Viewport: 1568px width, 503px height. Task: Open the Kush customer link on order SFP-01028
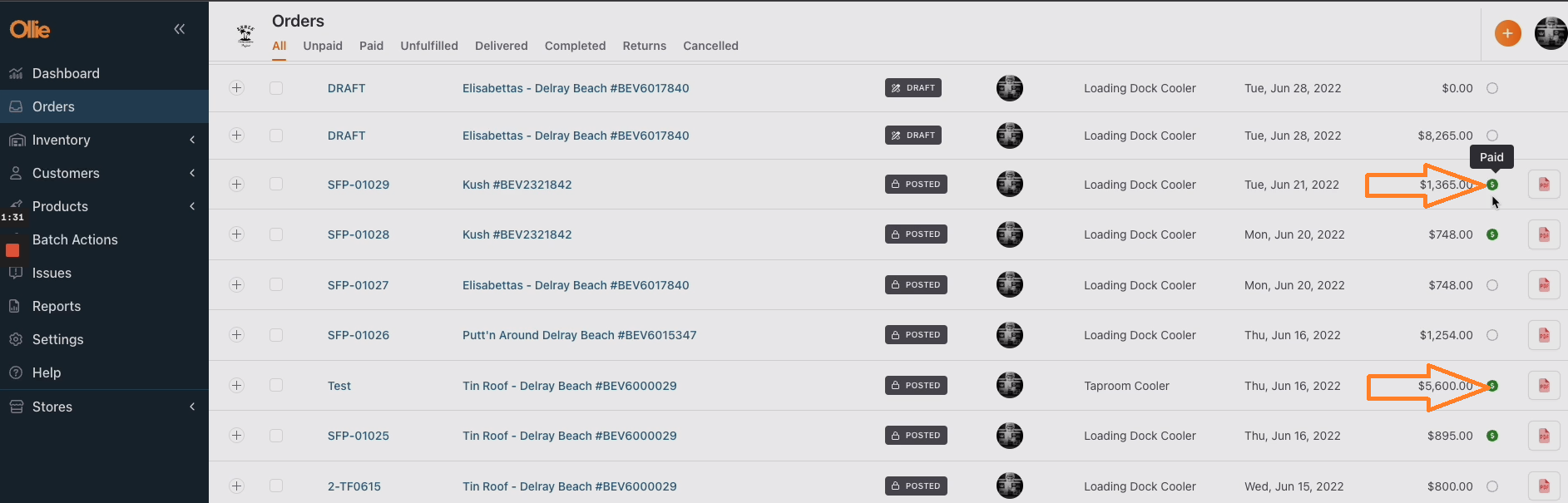[517, 234]
